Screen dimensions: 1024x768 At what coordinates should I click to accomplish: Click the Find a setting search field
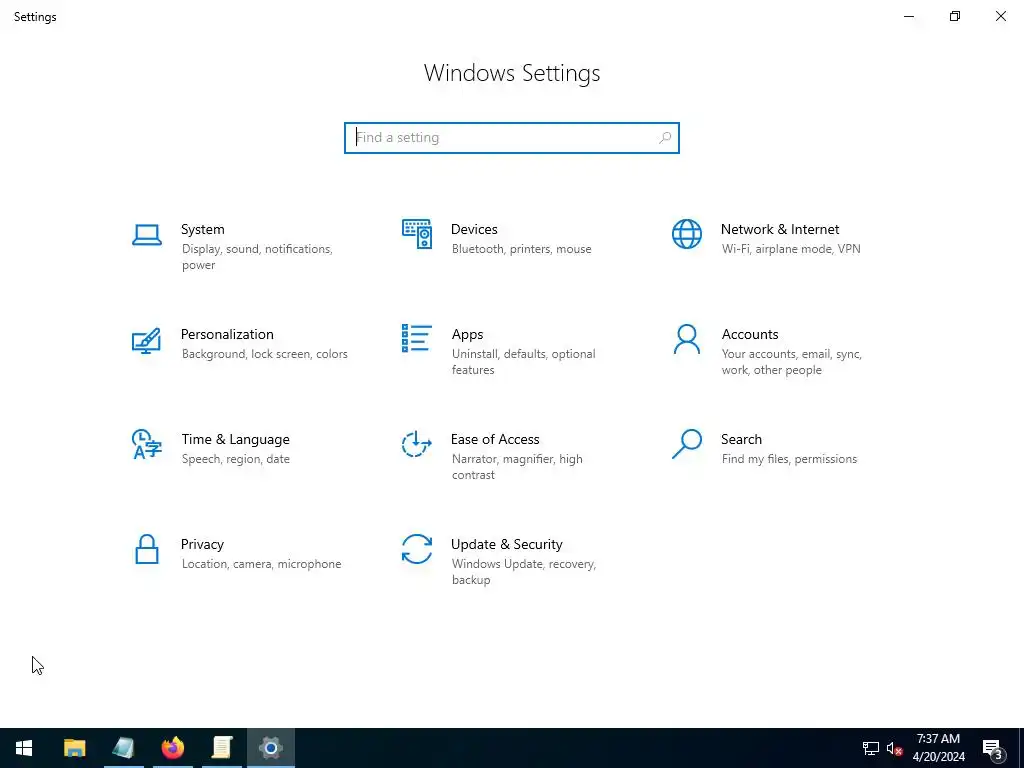point(511,138)
